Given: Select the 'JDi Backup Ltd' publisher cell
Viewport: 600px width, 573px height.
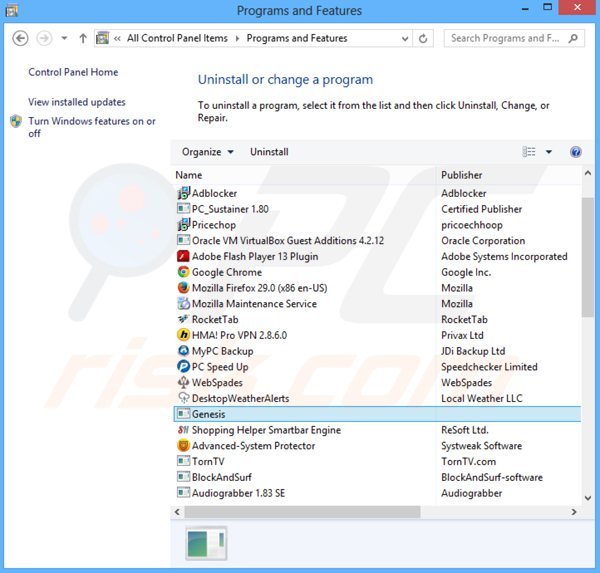Looking at the screenshot, I should pos(473,351).
